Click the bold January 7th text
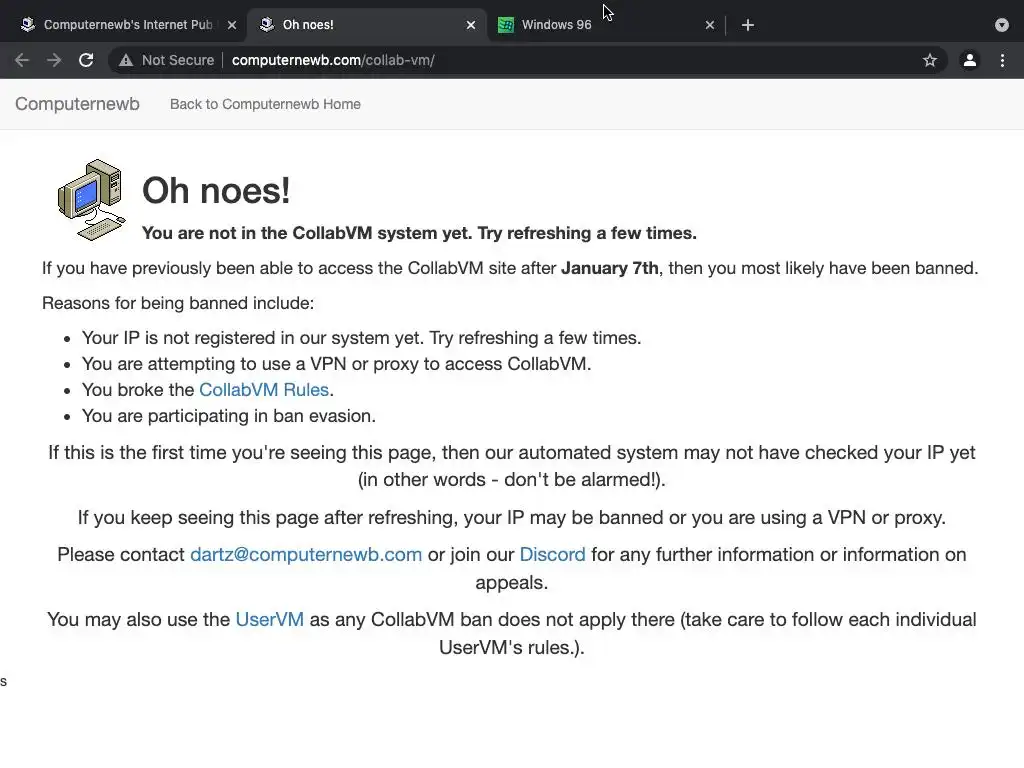Screen dimensions: 1024x768 tap(610, 268)
